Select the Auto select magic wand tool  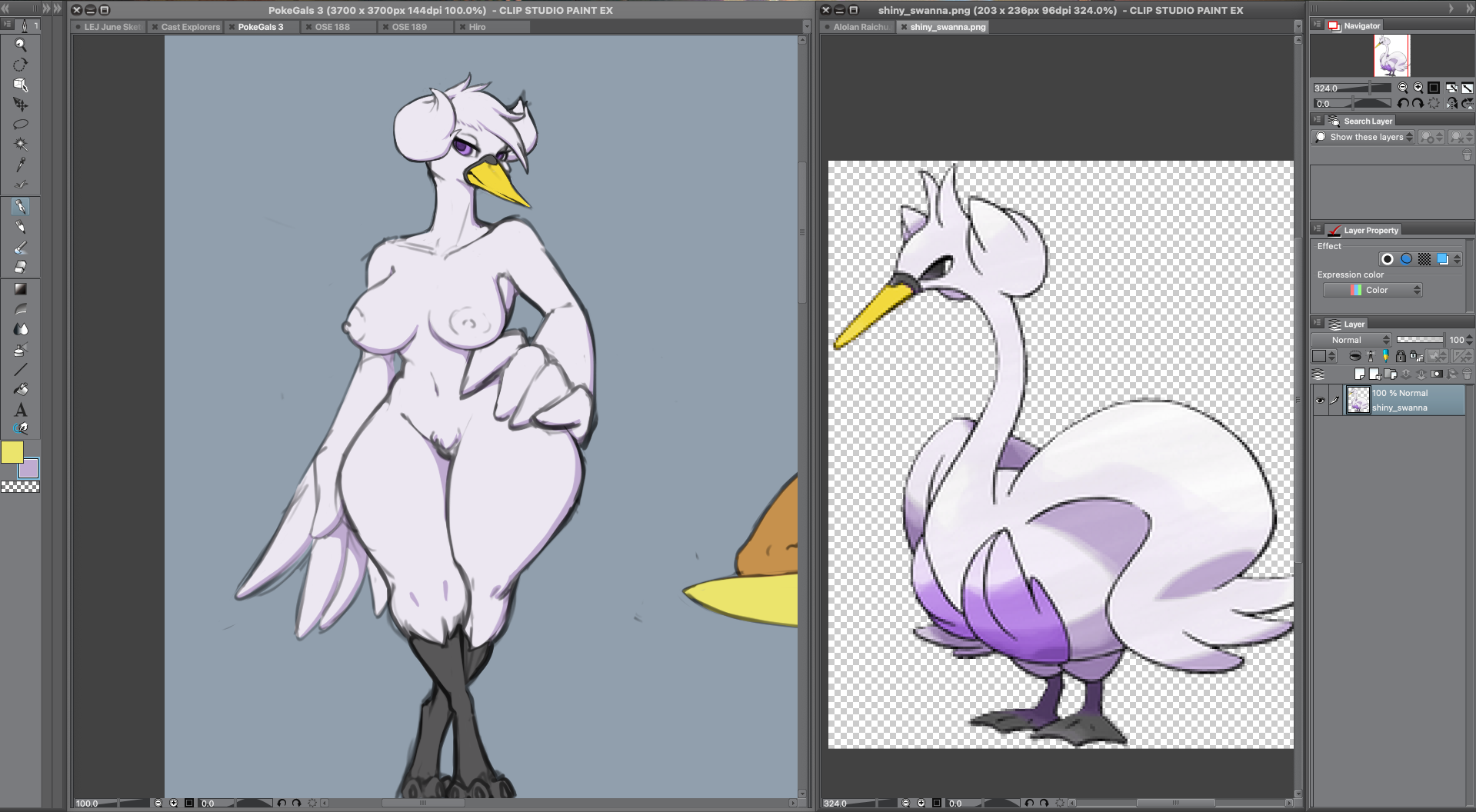pos(21,144)
